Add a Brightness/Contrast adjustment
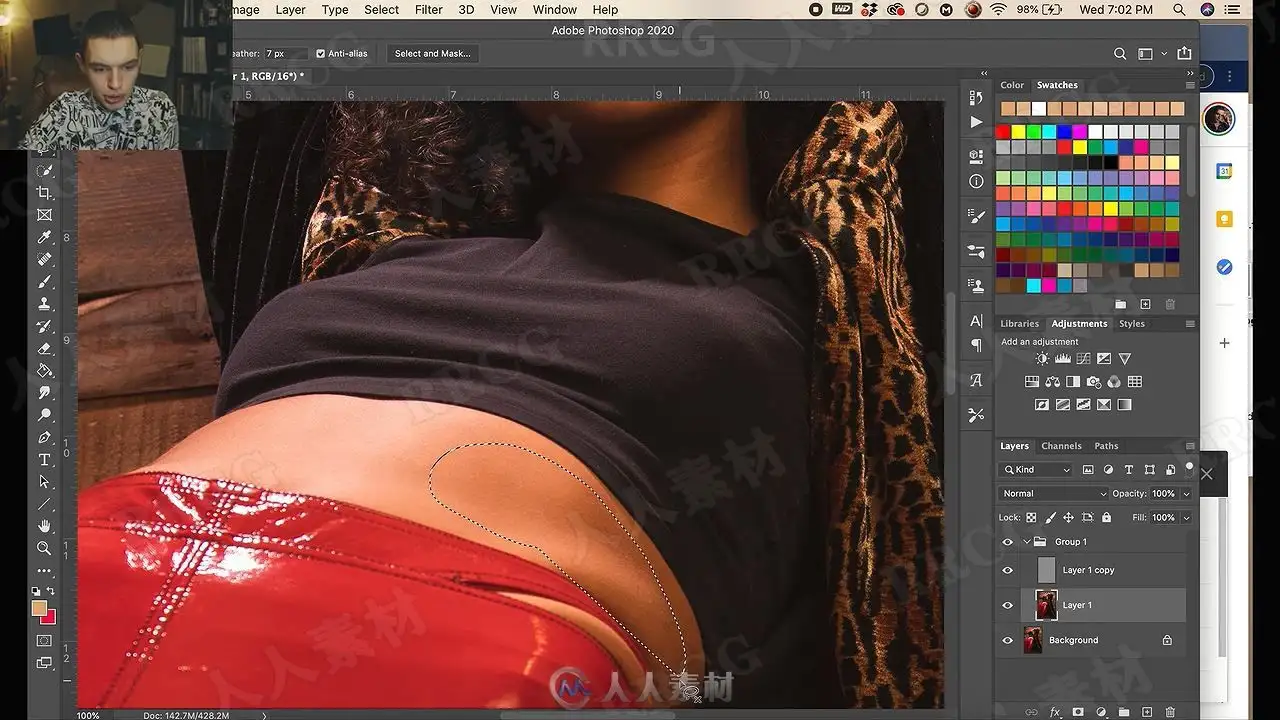This screenshot has width=1280, height=720. (1043, 358)
